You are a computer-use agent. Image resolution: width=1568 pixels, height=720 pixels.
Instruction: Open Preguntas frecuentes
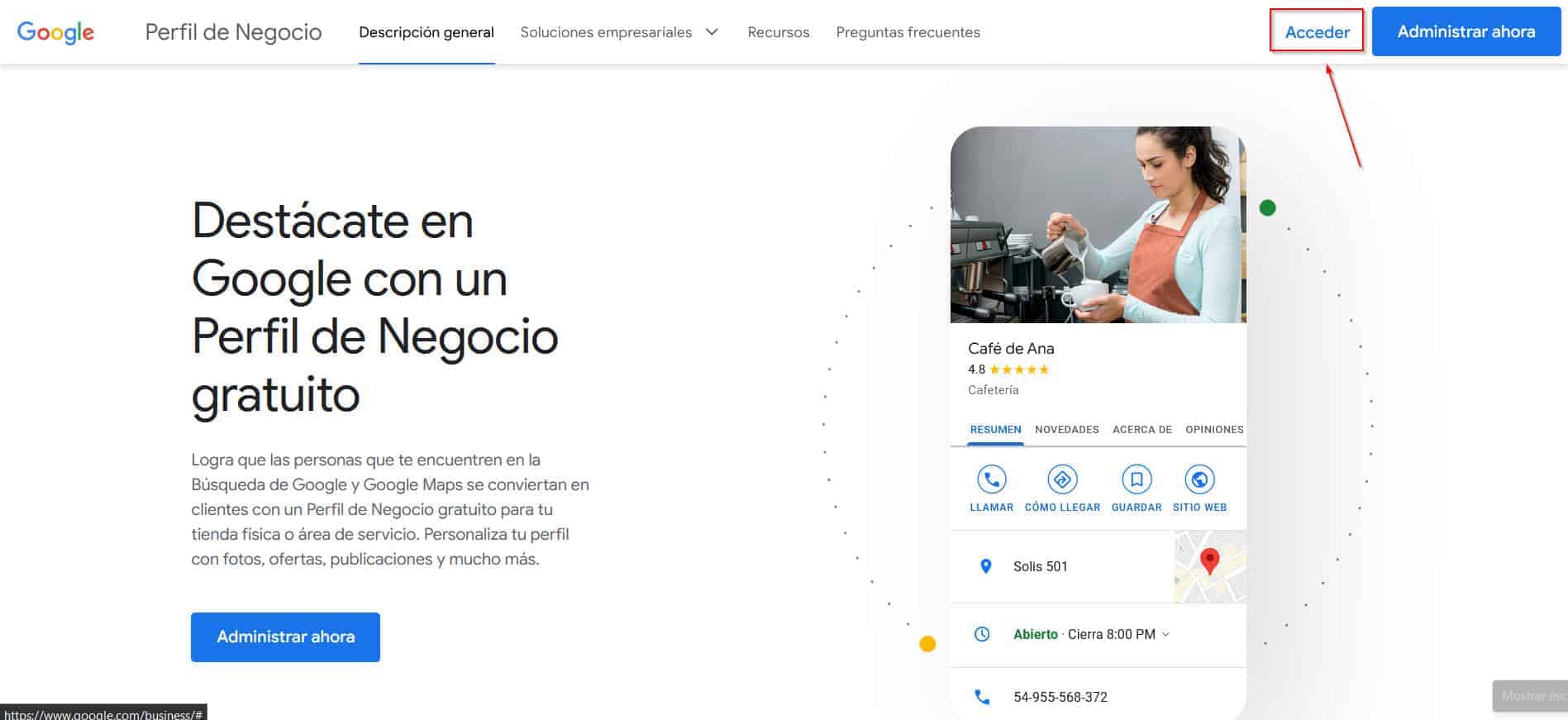908,32
